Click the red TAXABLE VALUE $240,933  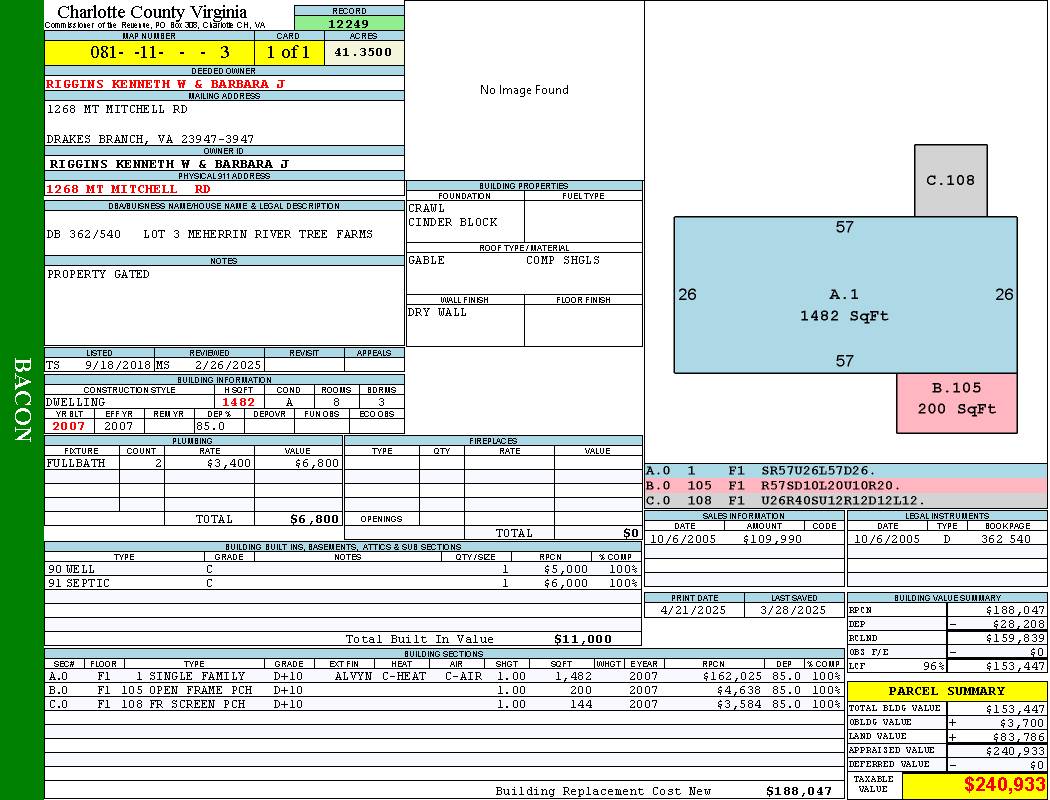pyautogui.click(x=1004, y=784)
